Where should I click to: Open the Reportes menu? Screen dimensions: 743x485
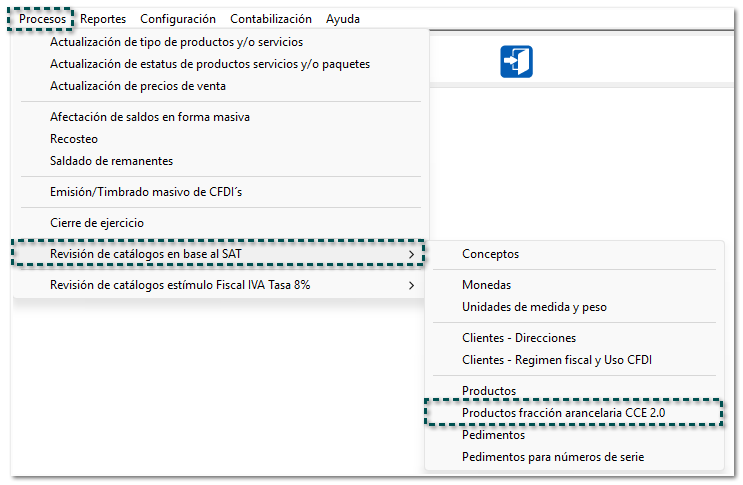tap(103, 19)
